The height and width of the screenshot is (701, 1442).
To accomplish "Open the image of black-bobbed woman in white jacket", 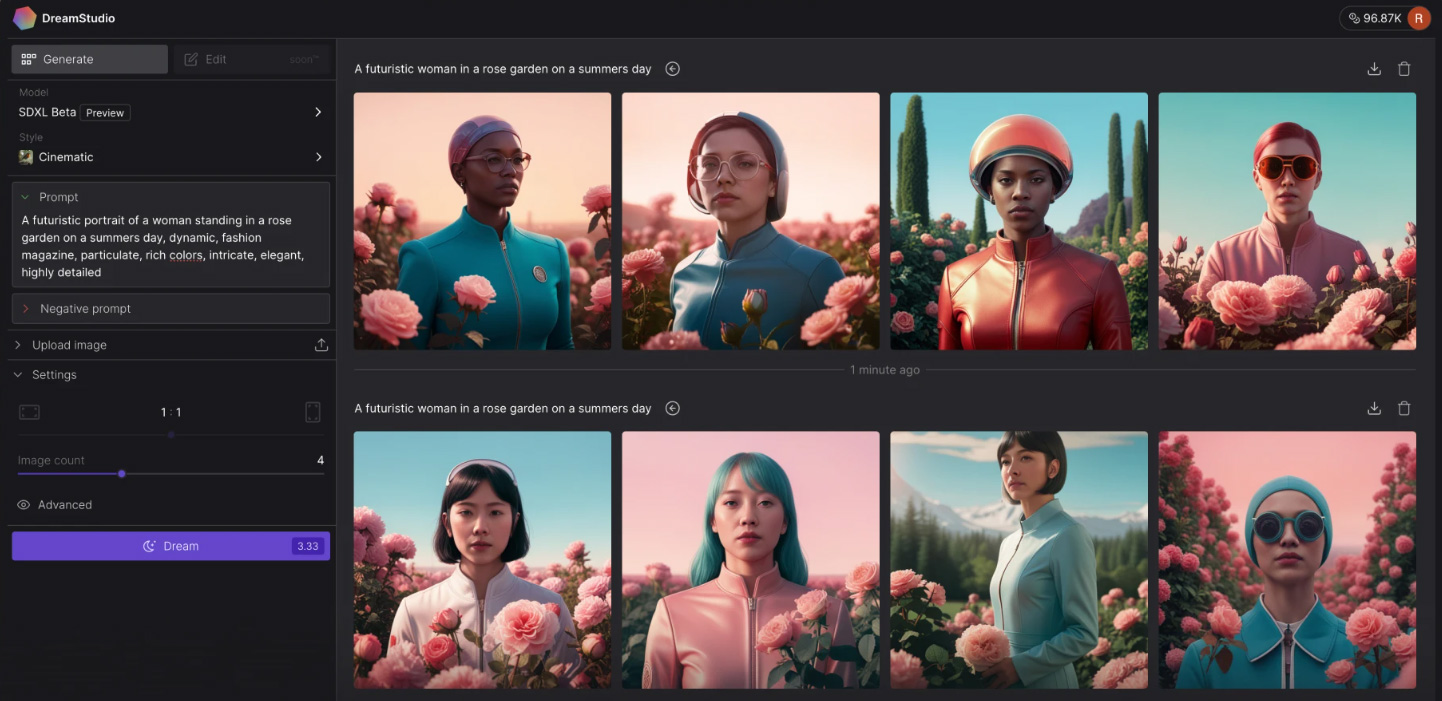I will coord(482,560).
